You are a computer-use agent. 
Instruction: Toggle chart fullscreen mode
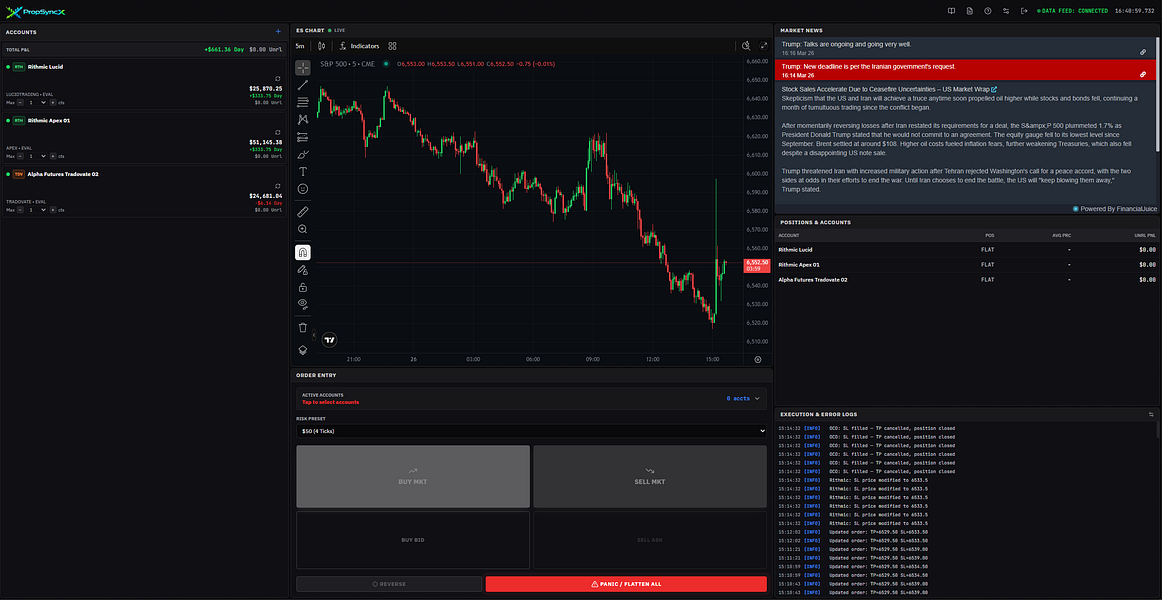point(763,46)
